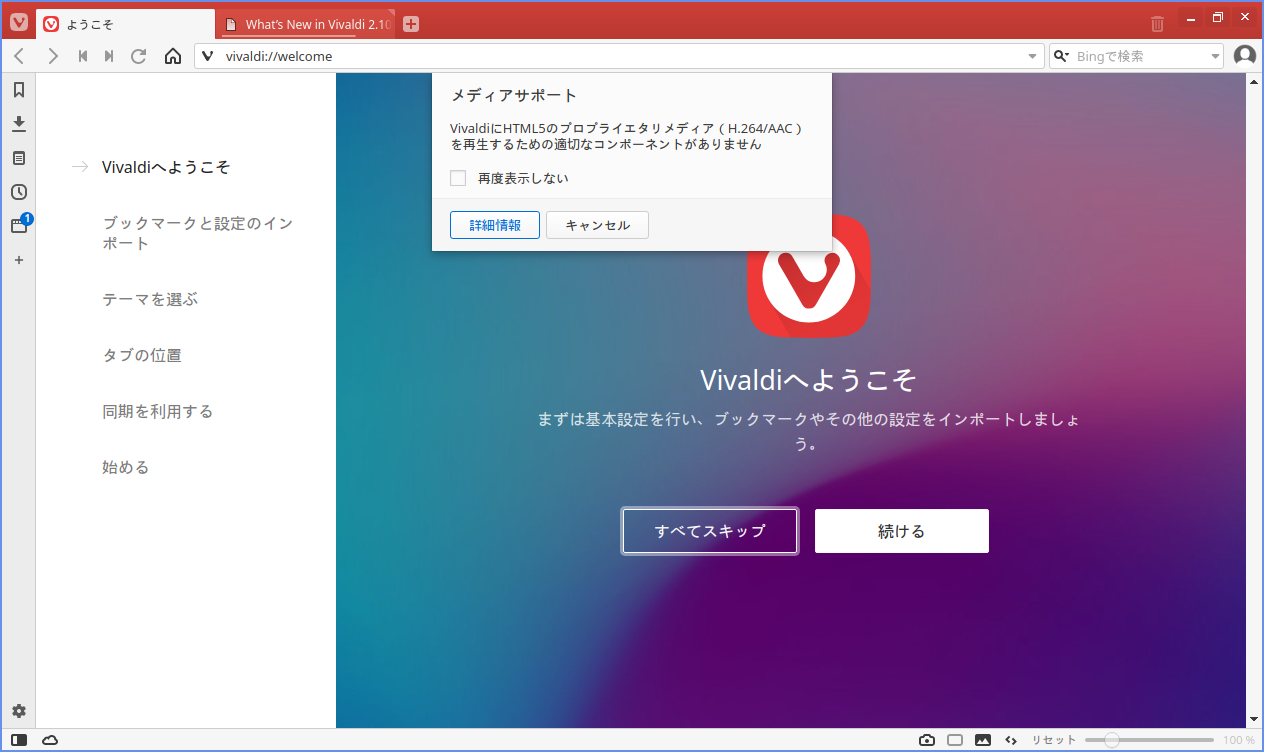Viewport: 1264px width, 752px height.
Task: Check the 再度表示しない checkbox
Action: click(458, 178)
